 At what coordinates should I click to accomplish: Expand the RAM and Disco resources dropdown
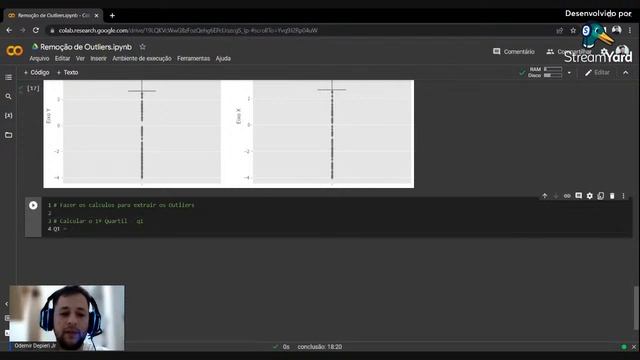[569, 73]
